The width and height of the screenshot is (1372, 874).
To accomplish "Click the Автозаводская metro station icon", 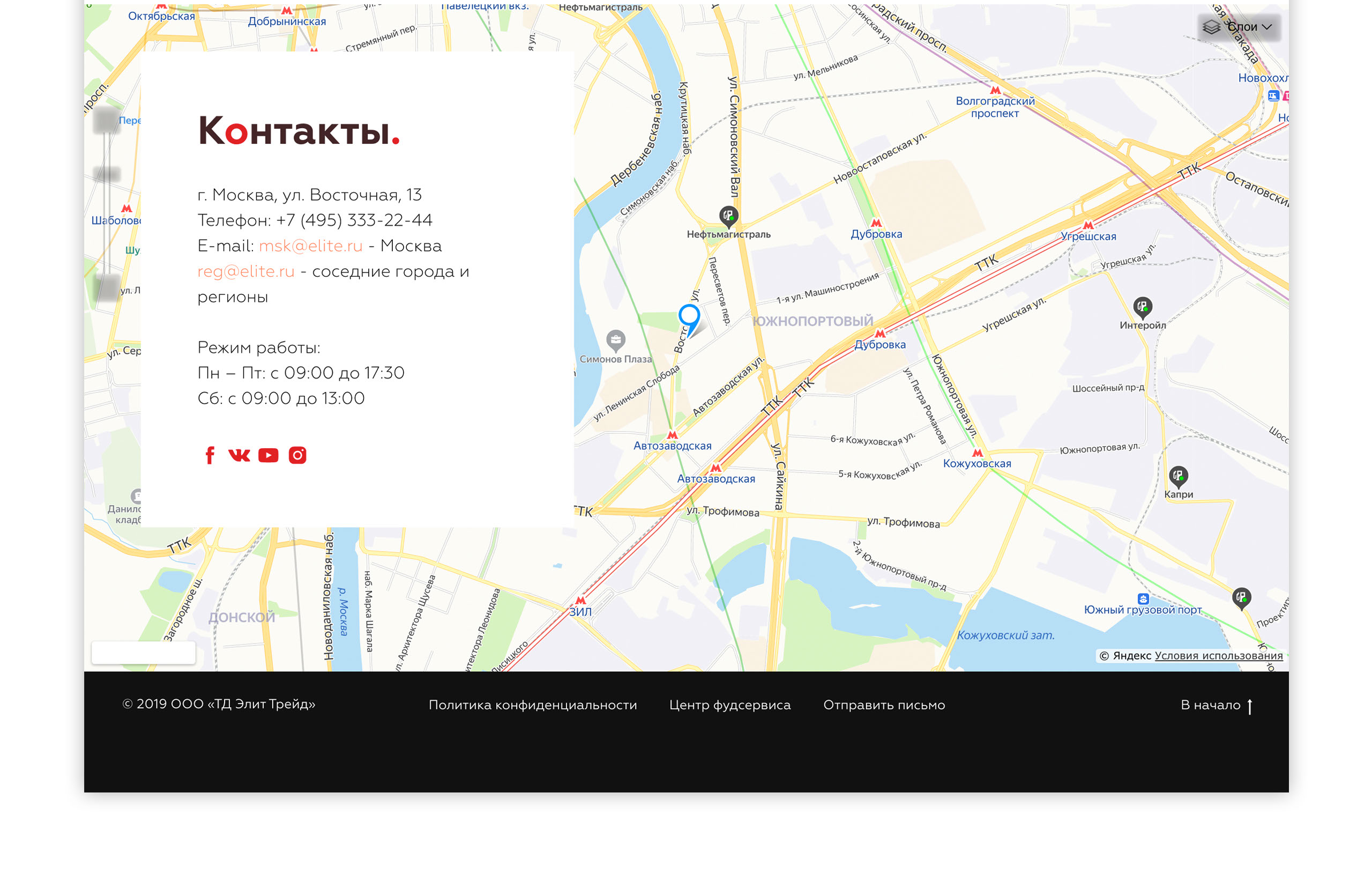I will 672,435.
